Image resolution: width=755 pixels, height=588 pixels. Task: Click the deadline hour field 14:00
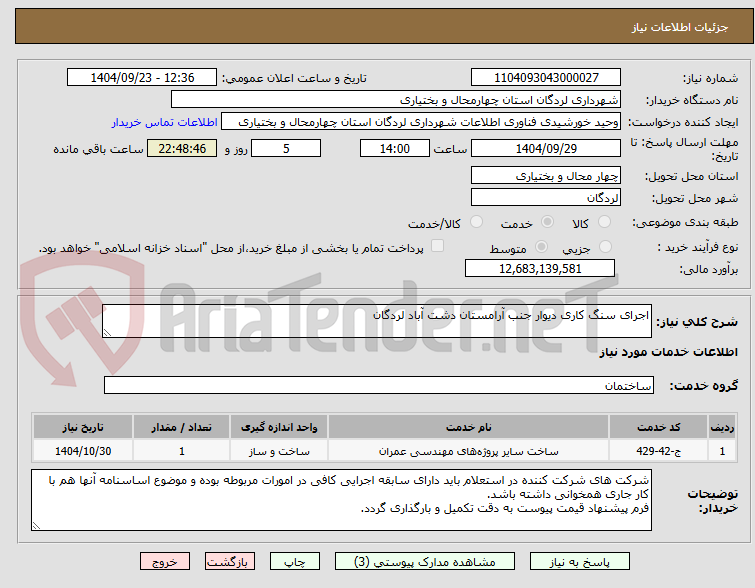point(394,148)
